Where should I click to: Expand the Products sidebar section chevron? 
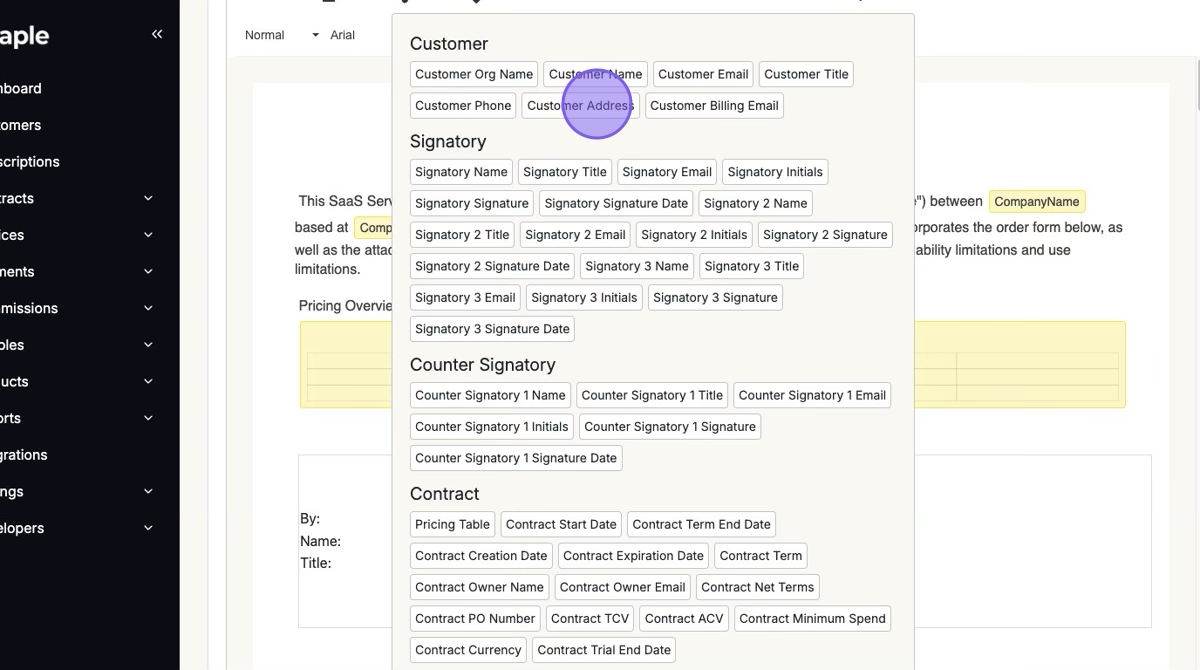pos(148,382)
